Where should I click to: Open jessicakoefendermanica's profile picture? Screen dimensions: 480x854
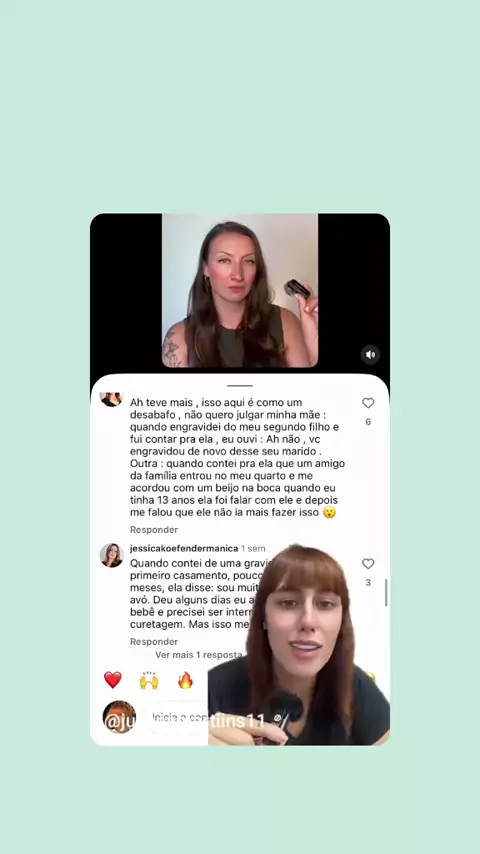[x=111, y=555]
